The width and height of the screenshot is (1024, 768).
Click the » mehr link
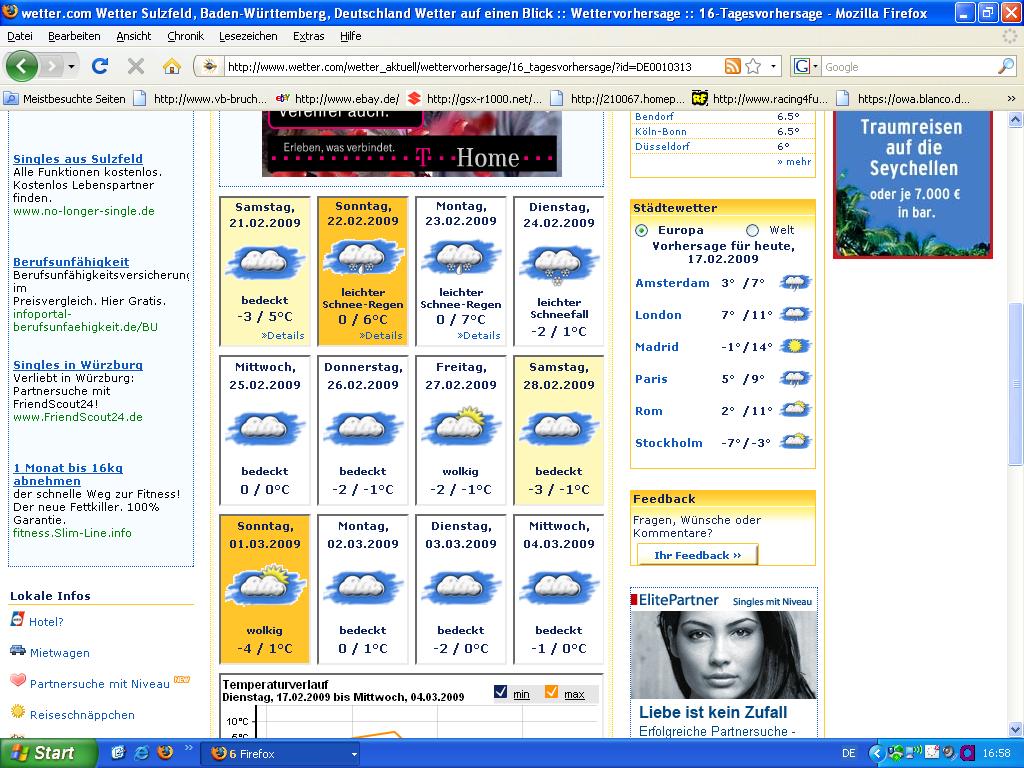point(794,161)
